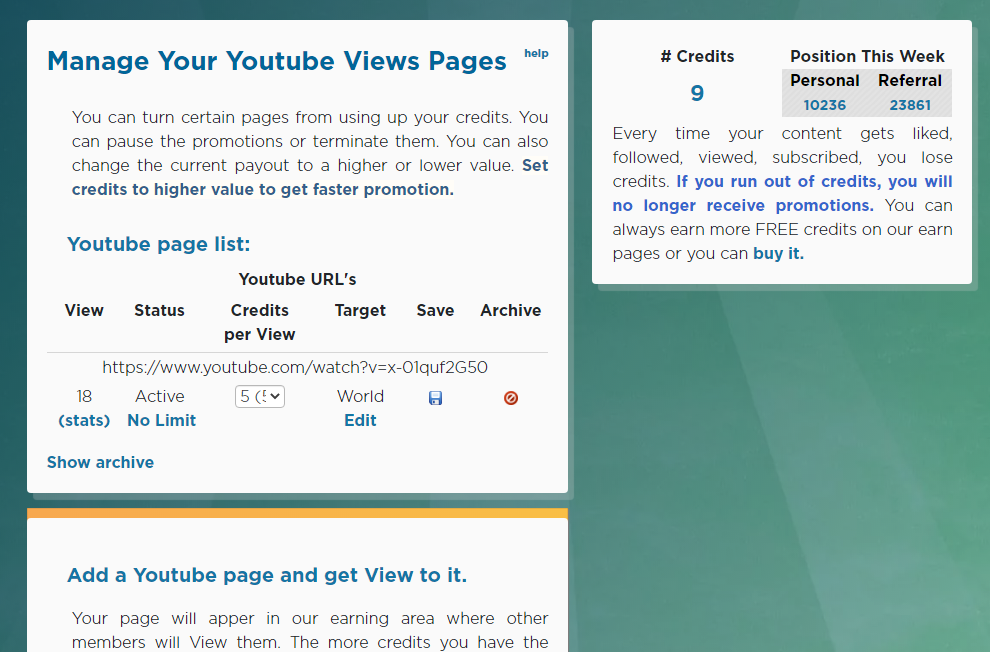The height and width of the screenshot is (652, 990).
Task: Click the Manage Your Youtube Views Pages heading
Action: pyautogui.click(x=277, y=62)
